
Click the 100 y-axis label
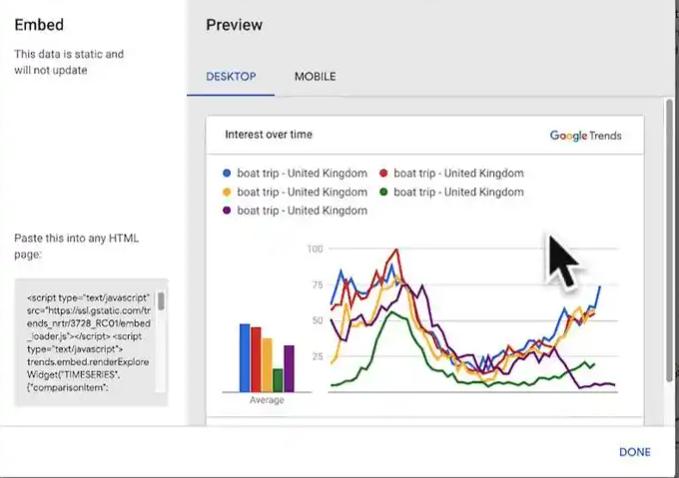pyautogui.click(x=315, y=248)
